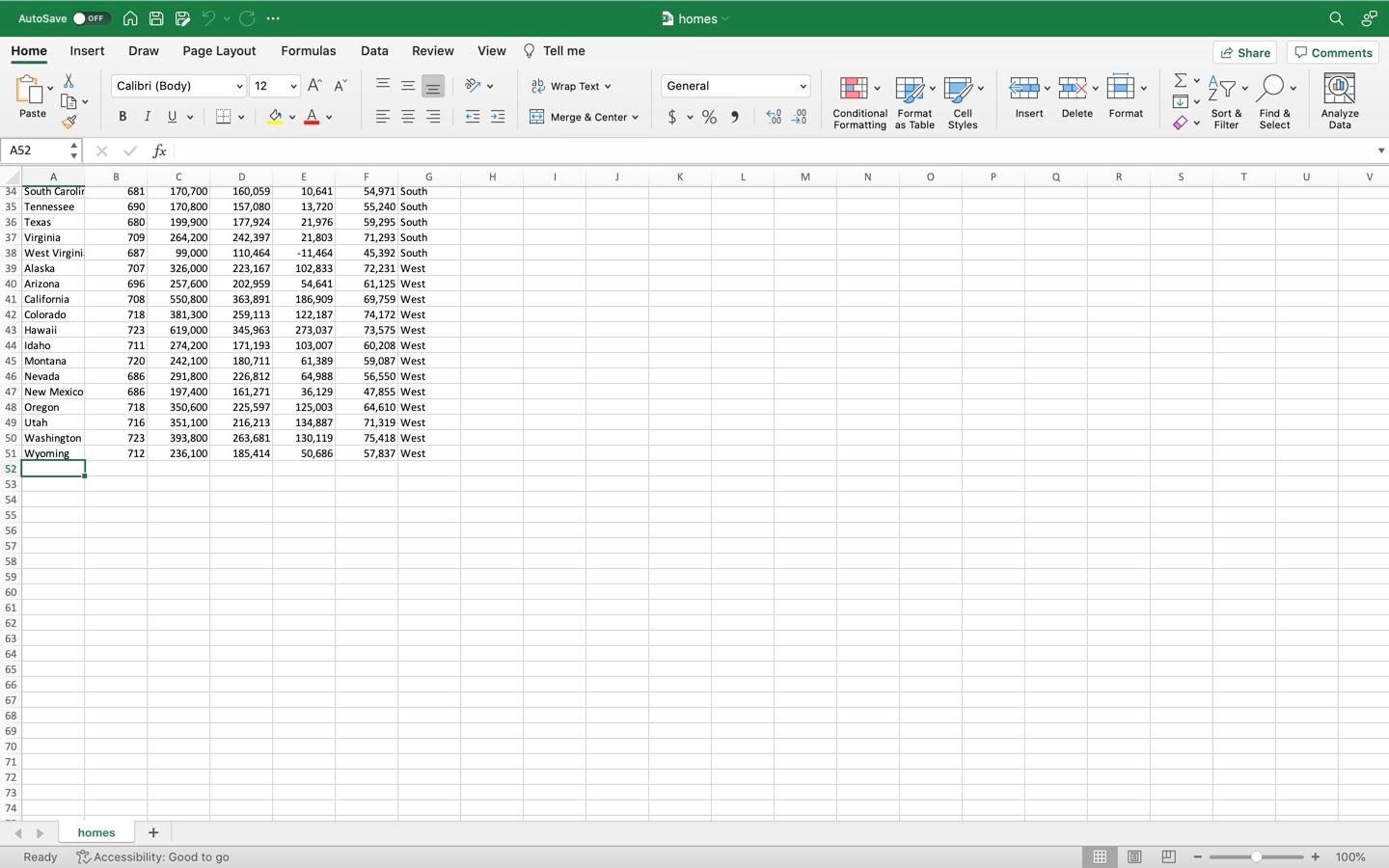The width and height of the screenshot is (1389, 868).
Task: Increase the decimal places
Action: click(774, 117)
